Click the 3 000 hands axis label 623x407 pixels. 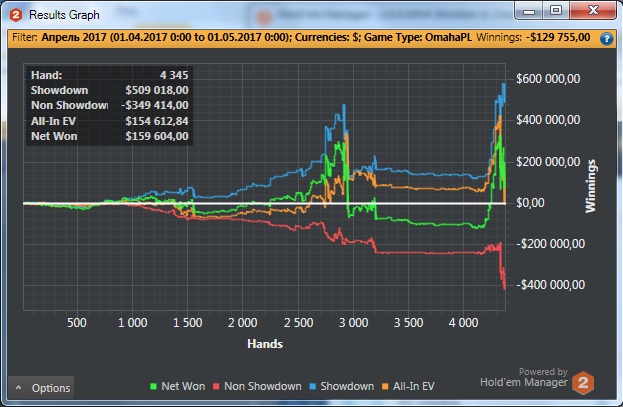click(353, 322)
